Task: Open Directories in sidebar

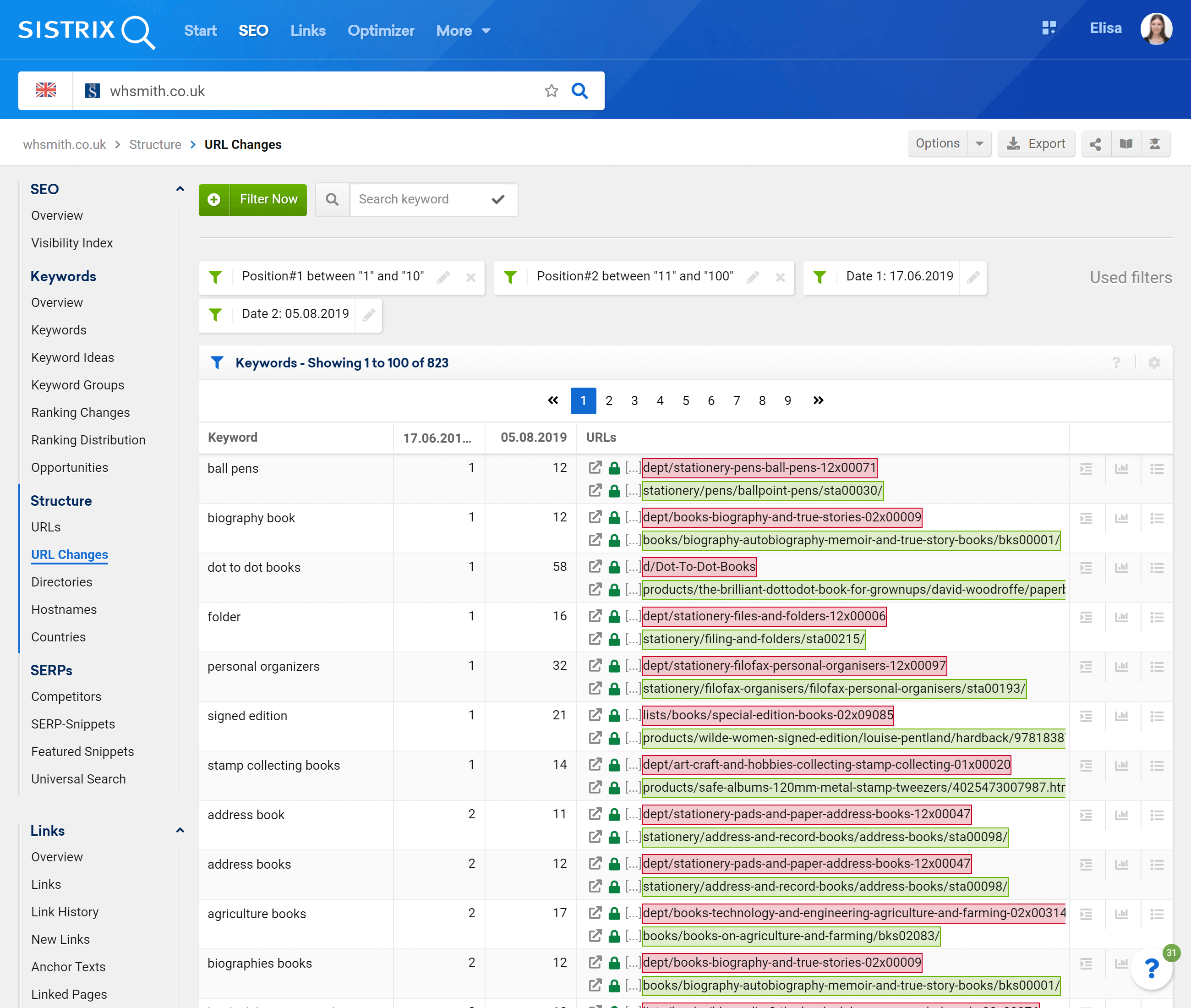Action: [62, 582]
